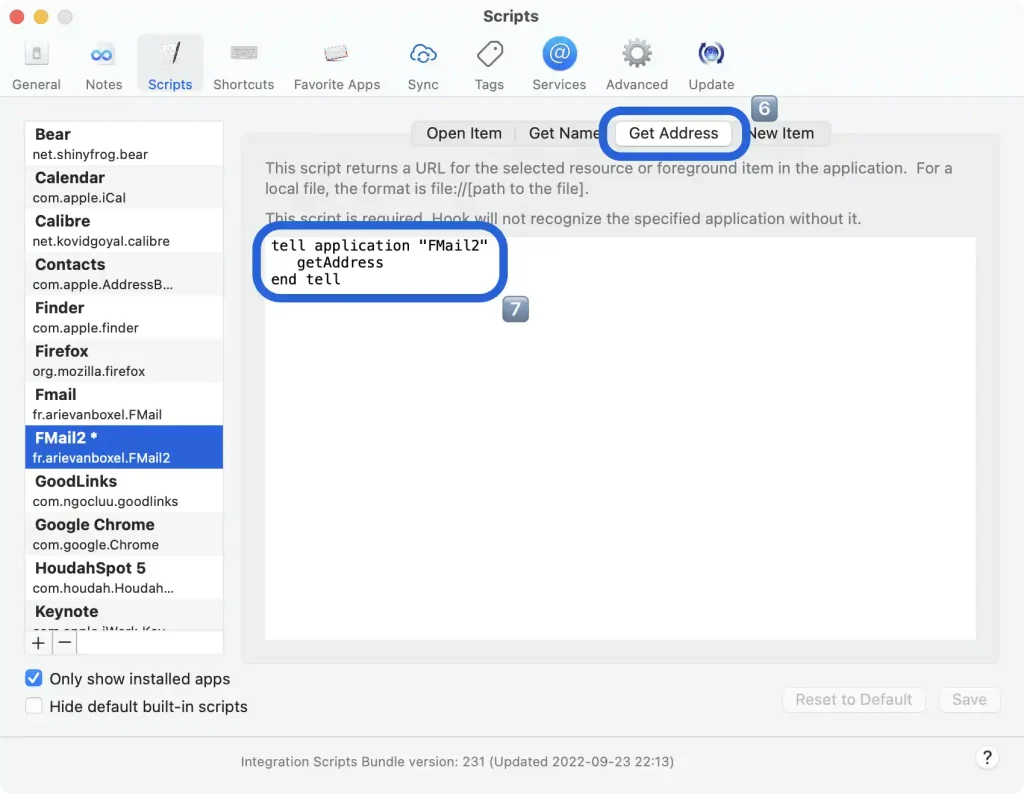This screenshot has width=1024, height=794.
Task: Select Fmail fr.arievanboxel.FMail row
Action: (x=124, y=404)
